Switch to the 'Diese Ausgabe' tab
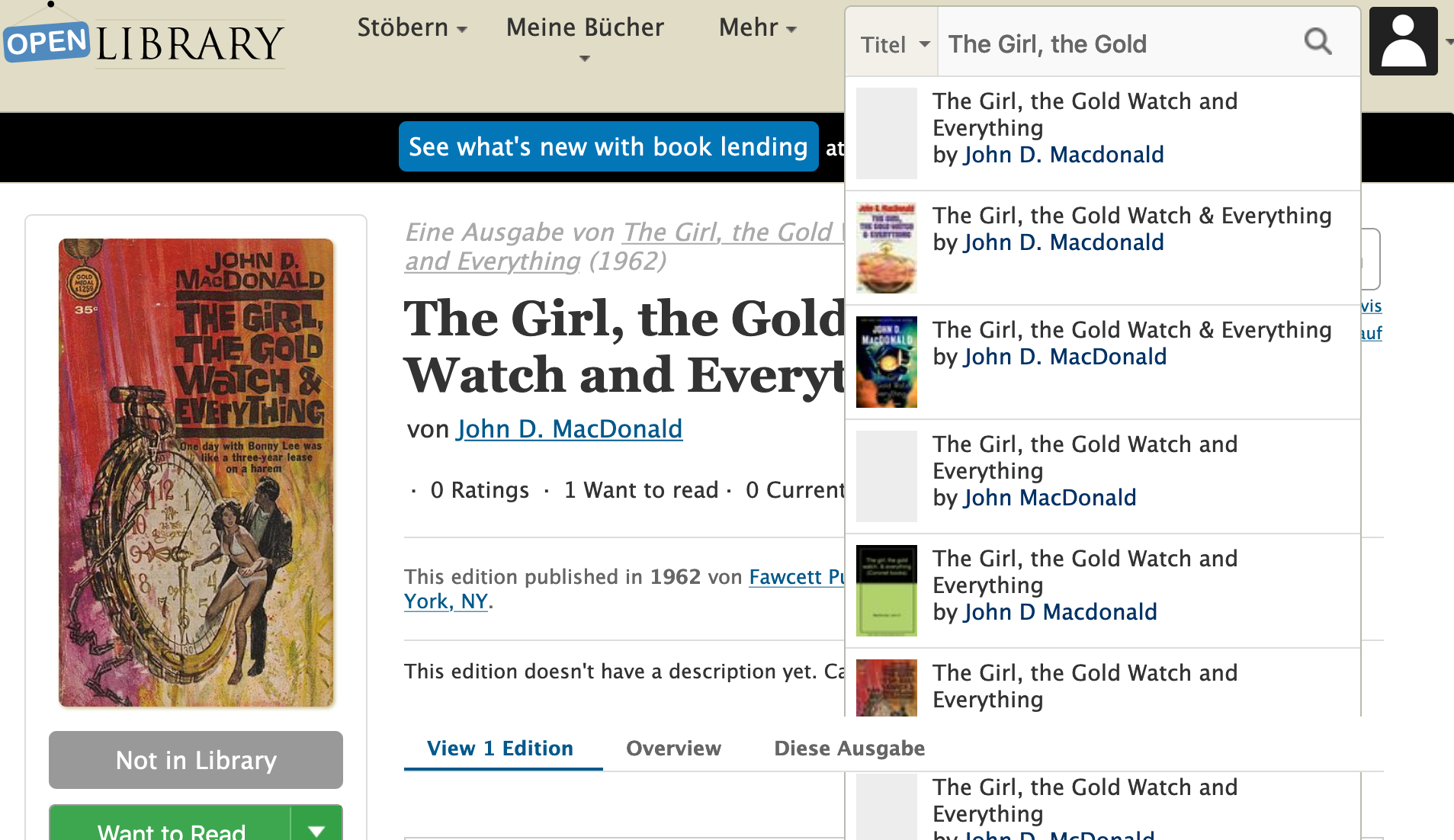 point(849,749)
